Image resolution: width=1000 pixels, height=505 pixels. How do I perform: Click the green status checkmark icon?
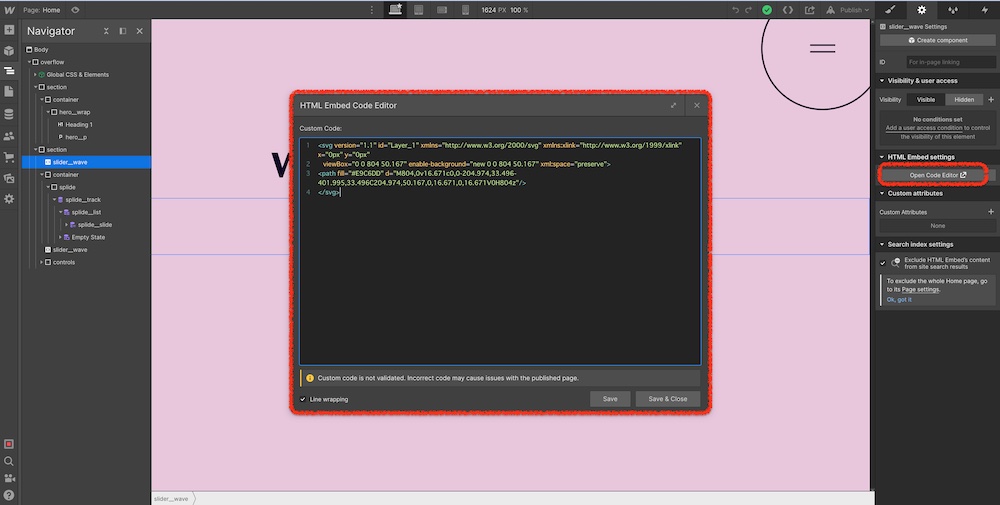767,10
